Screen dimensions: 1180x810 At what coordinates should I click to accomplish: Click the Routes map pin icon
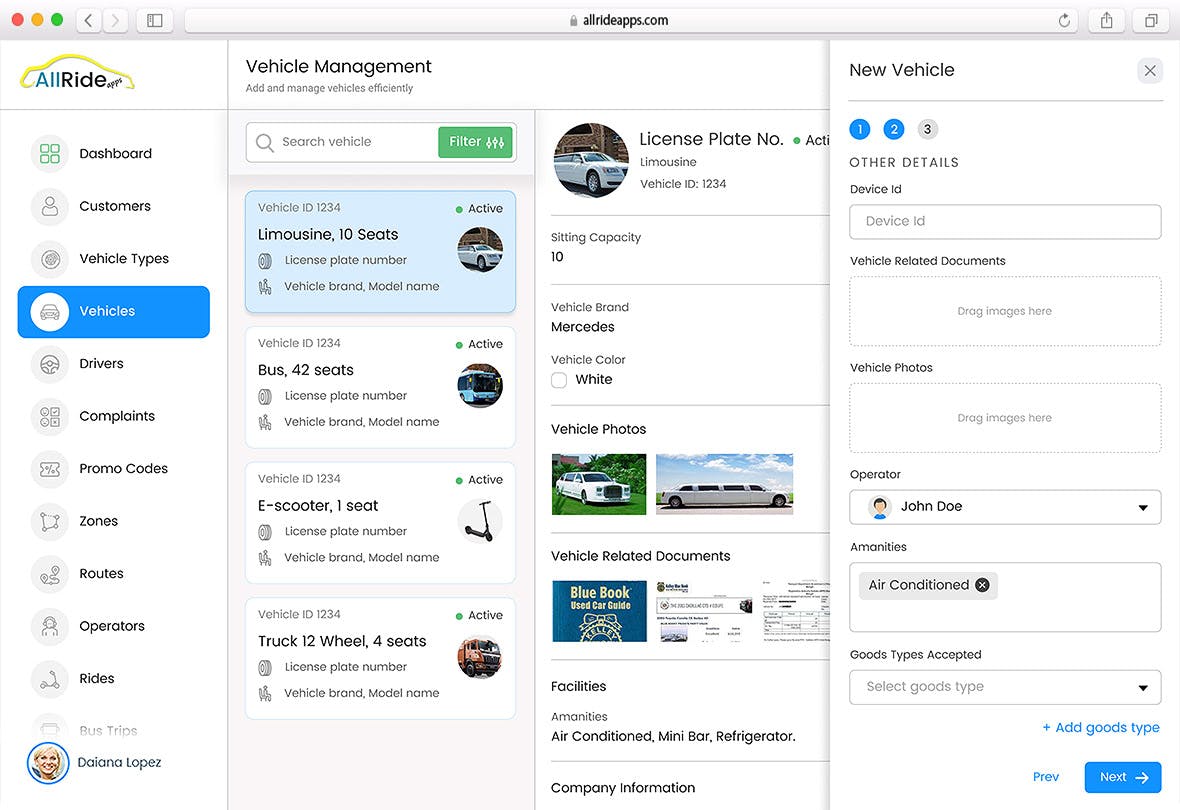click(x=50, y=574)
